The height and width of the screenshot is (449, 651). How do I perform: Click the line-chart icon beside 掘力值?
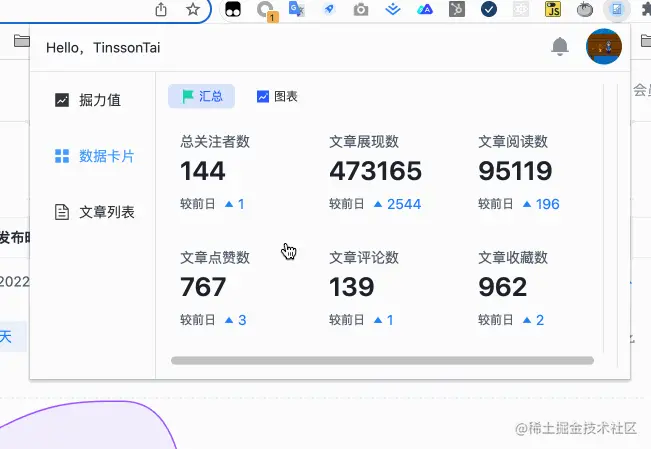[62, 100]
